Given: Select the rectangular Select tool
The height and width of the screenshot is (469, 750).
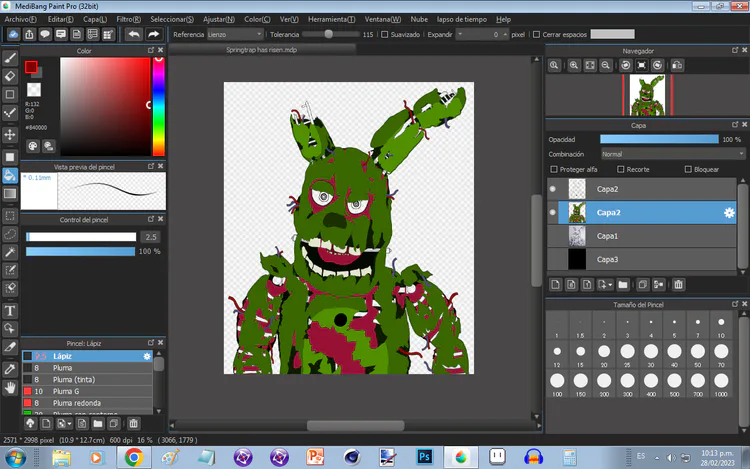Looking at the screenshot, I should pos(10,216).
